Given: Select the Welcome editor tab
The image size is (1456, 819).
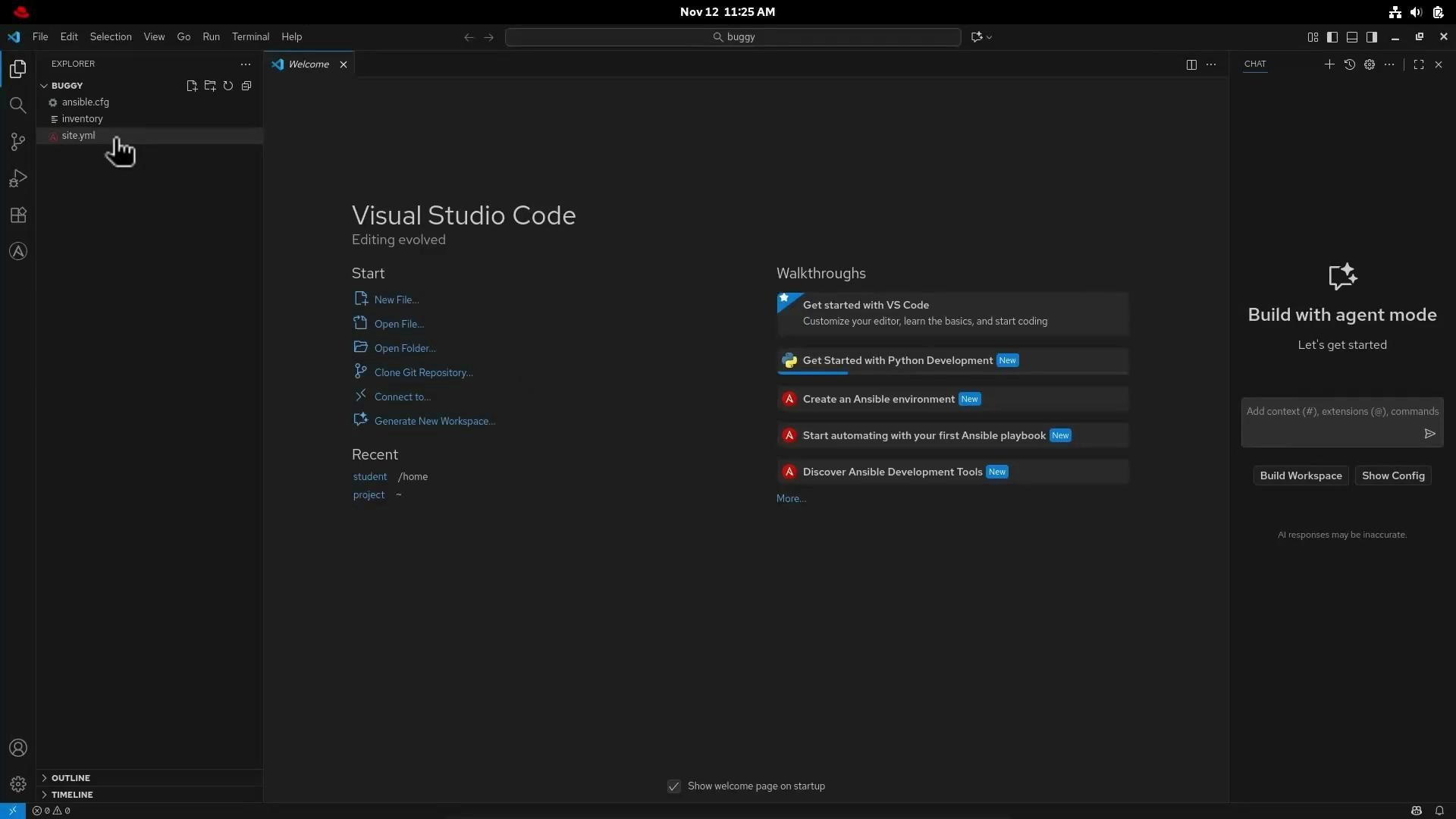Looking at the screenshot, I should pos(309,64).
